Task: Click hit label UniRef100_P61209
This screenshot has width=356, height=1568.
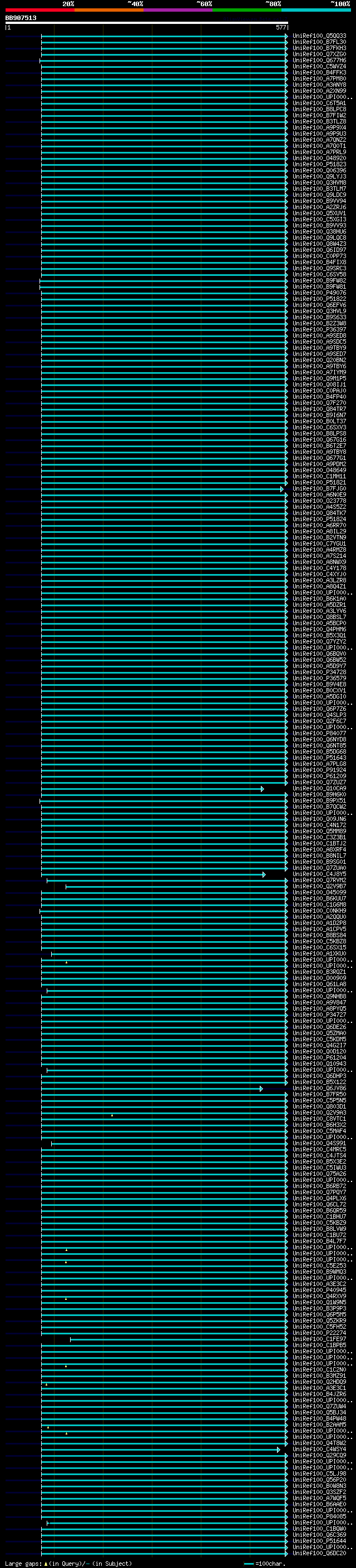Action: pos(319,776)
